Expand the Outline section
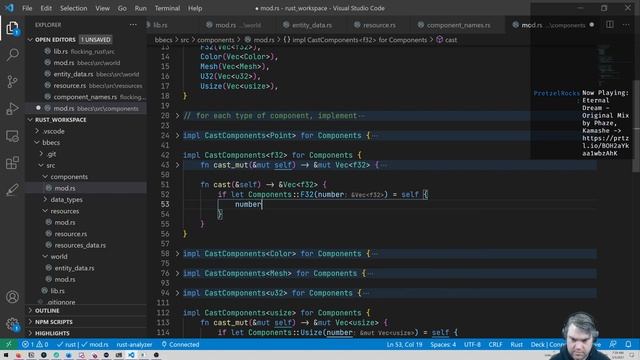The width and height of the screenshot is (640, 360). (47, 311)
